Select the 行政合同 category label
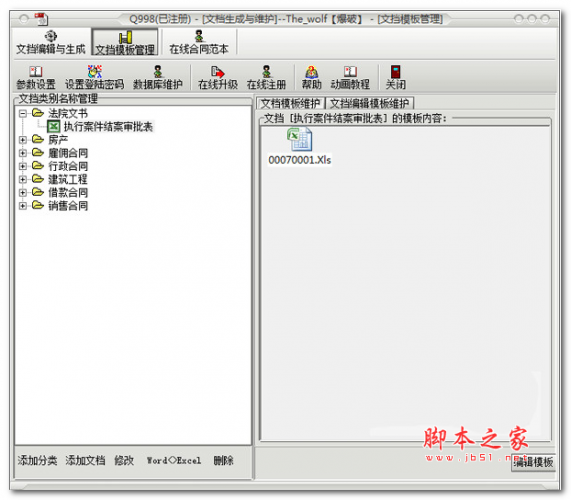 (68, 166)
